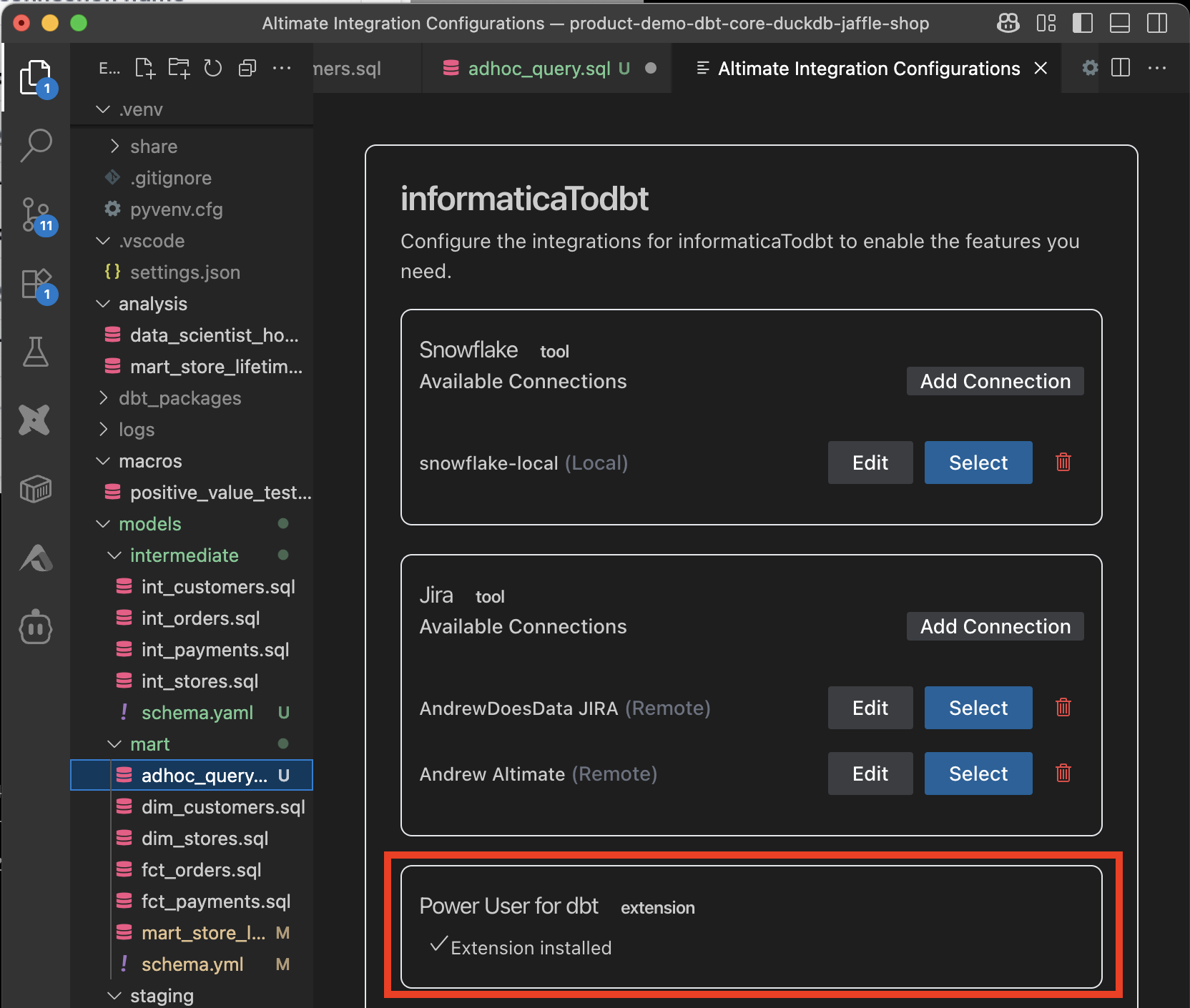The height and width of the screenshot is (1008, 1190).
Task: Collapse the analysis folder
Action: click(192, 304)
